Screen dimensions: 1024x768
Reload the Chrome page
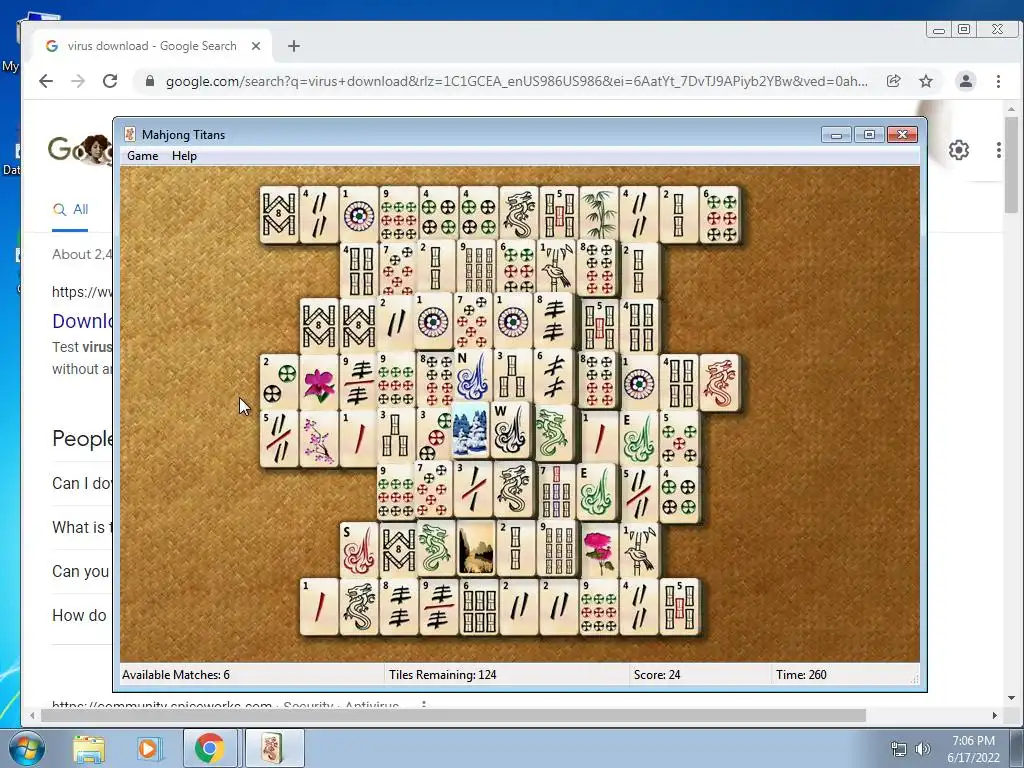click(x=110, y=81)
